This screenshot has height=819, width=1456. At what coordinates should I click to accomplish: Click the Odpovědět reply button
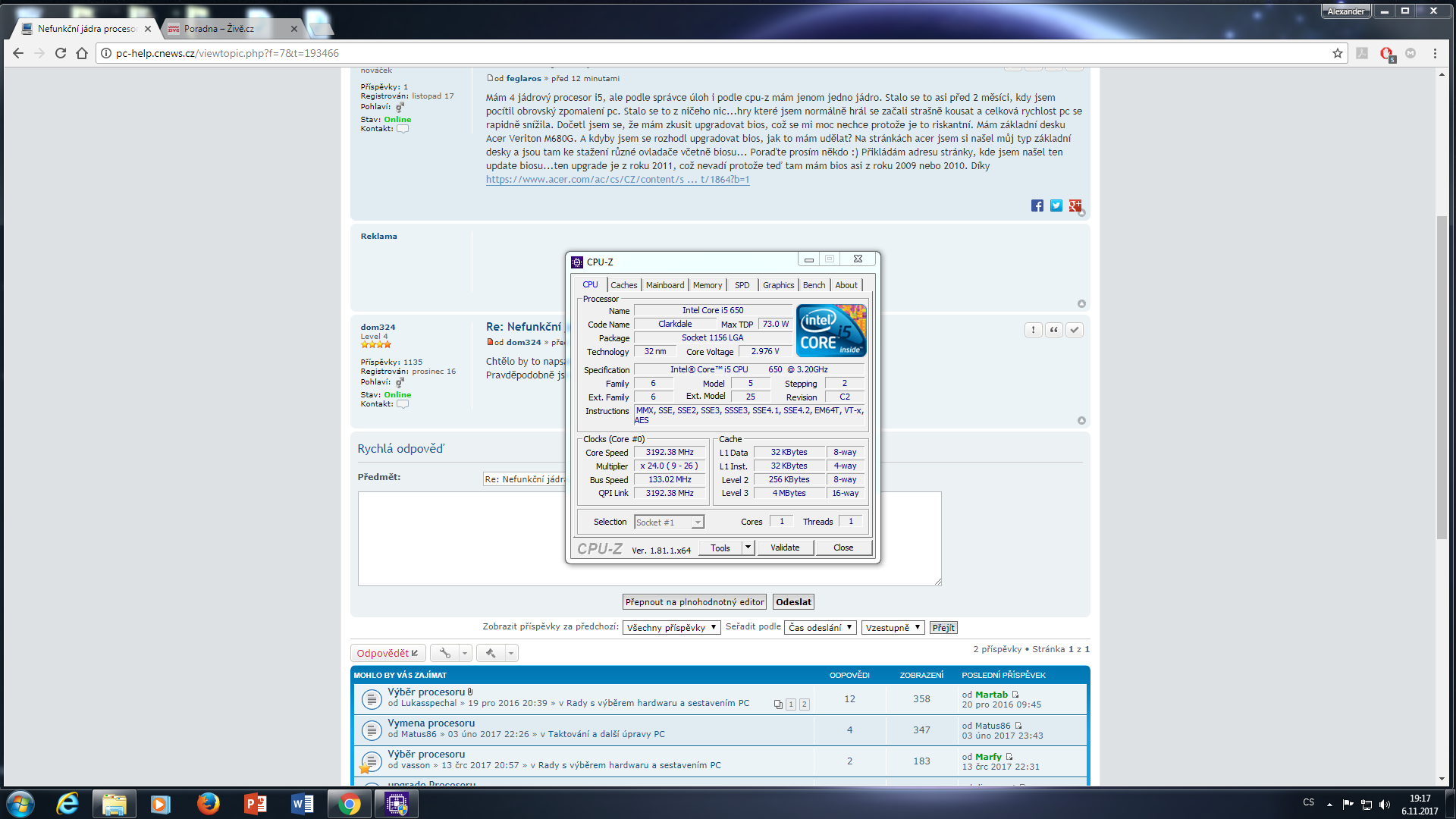(x=388, y=653)
